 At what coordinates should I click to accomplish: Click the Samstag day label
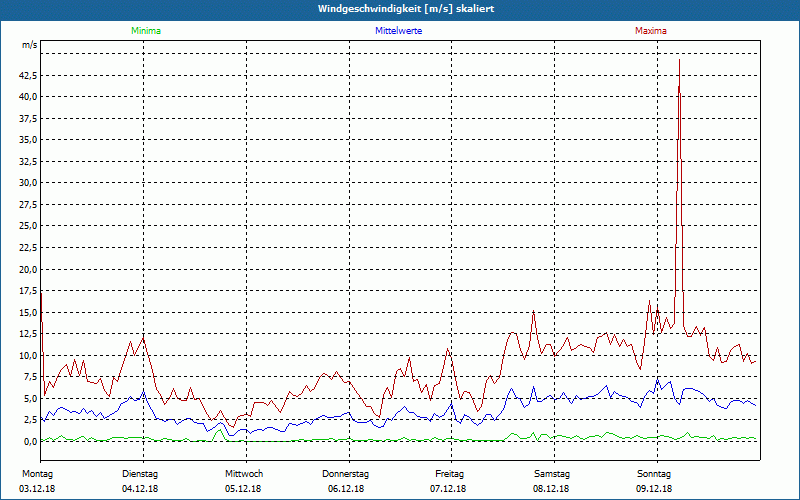click(x=552, y=474)
